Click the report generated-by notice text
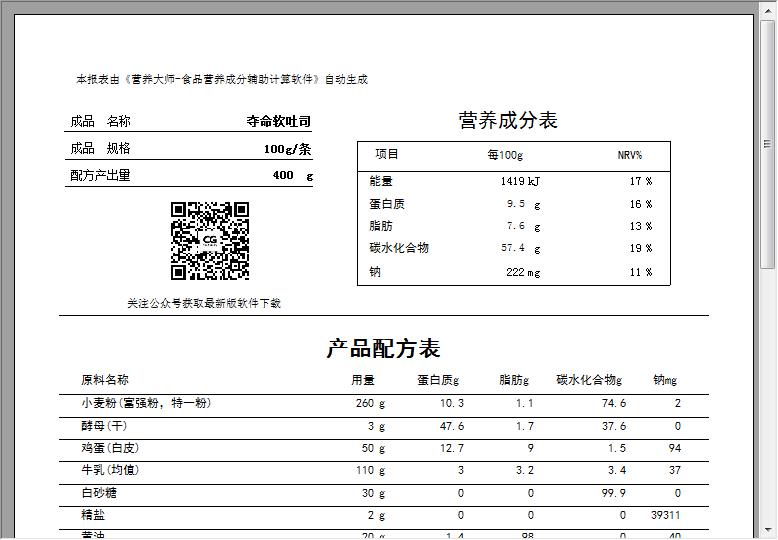 click(x=222, y=79)
